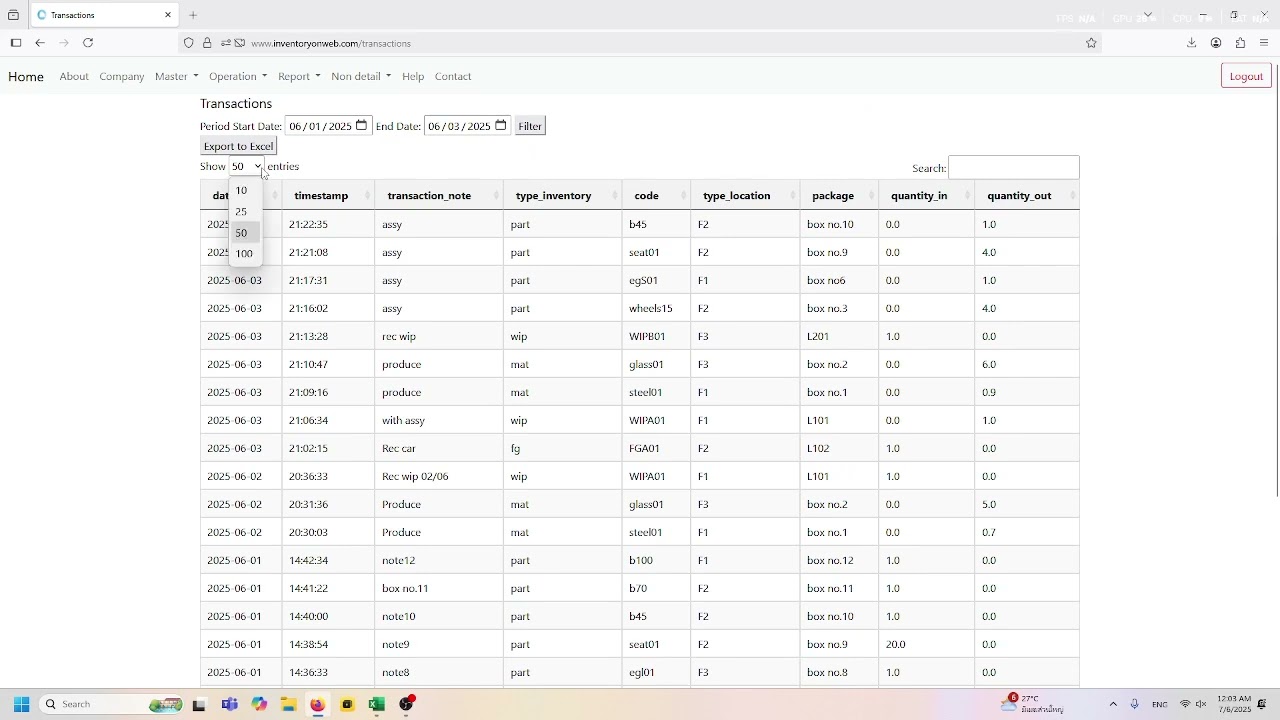Screen dimensions: 1280x720
Task: Open Excel from the Windows taskbar
Action: (x=376, y=705)
